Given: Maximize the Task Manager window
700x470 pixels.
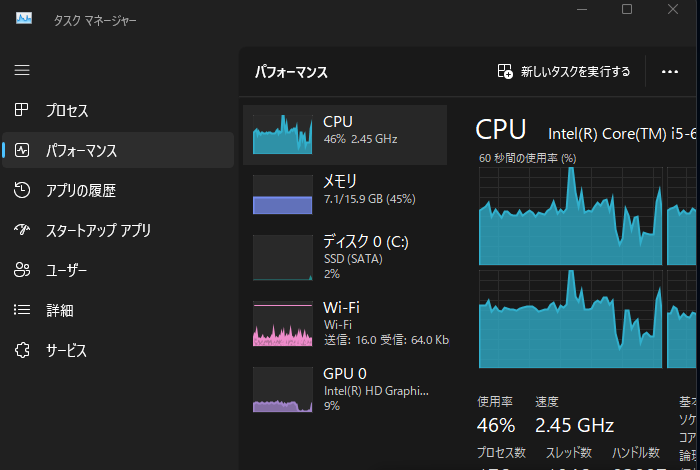Looking at the screenshot, I should [x=627, y=9].
